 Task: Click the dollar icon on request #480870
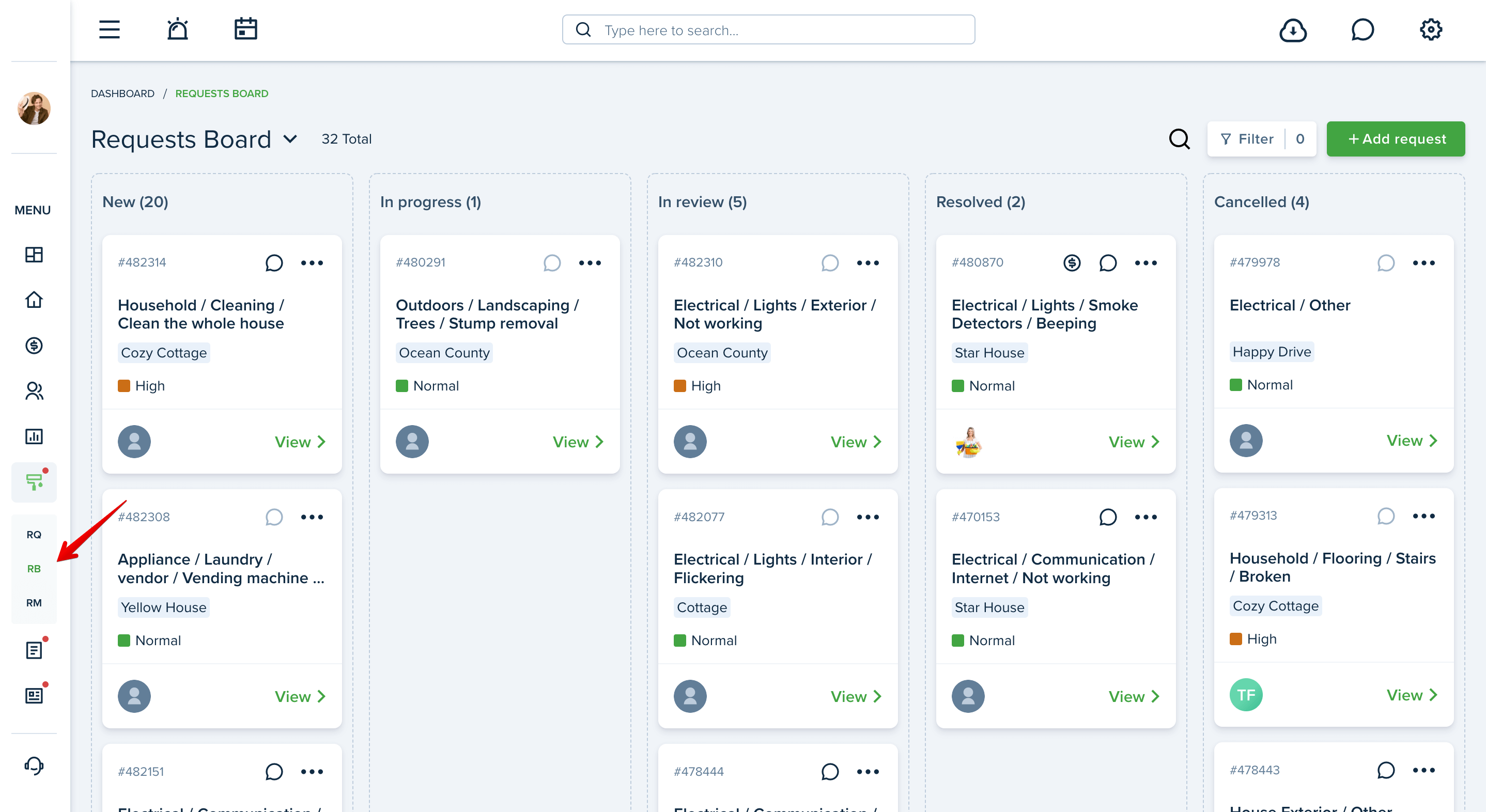(1072, 263)
